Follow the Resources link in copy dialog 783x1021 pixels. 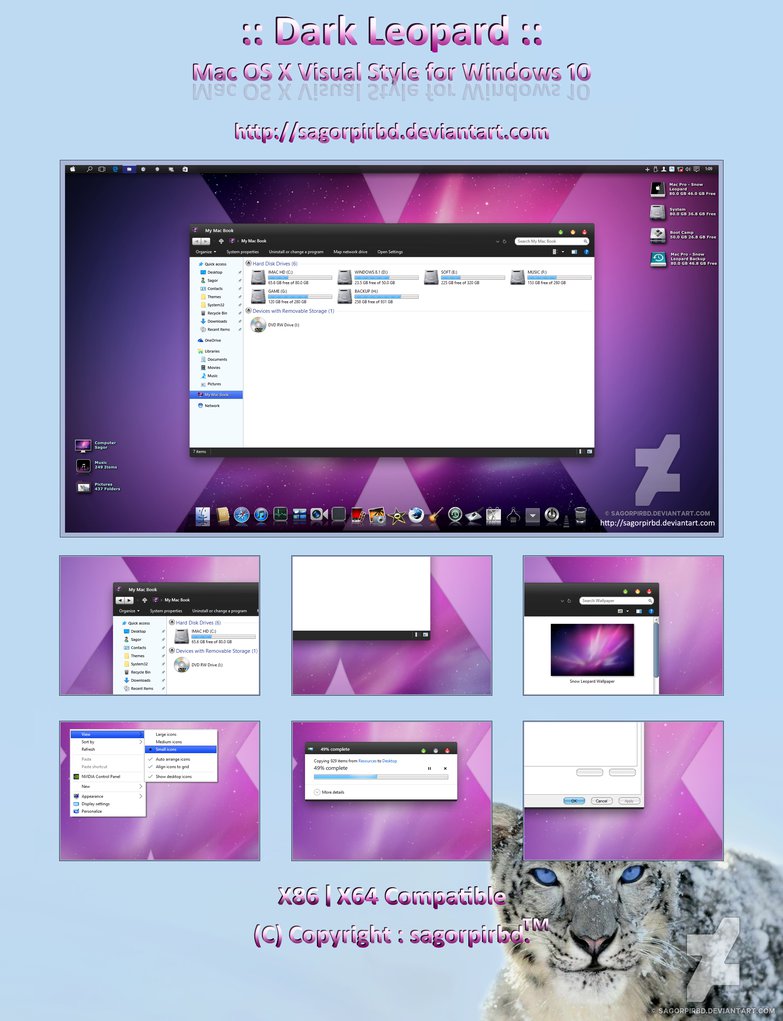click(x=367, y=761)
